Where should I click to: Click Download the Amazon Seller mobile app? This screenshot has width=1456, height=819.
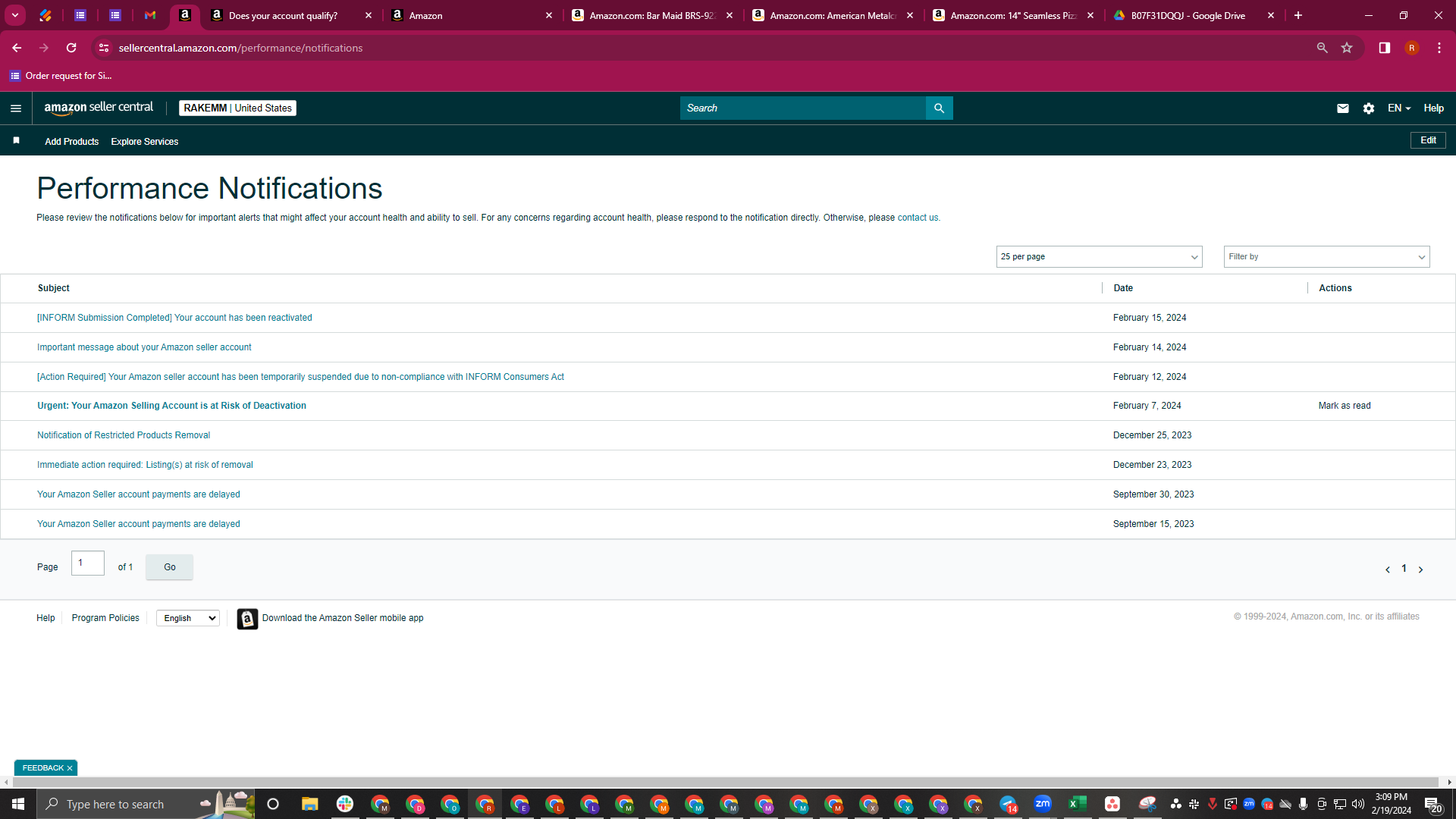pos(343,619)
